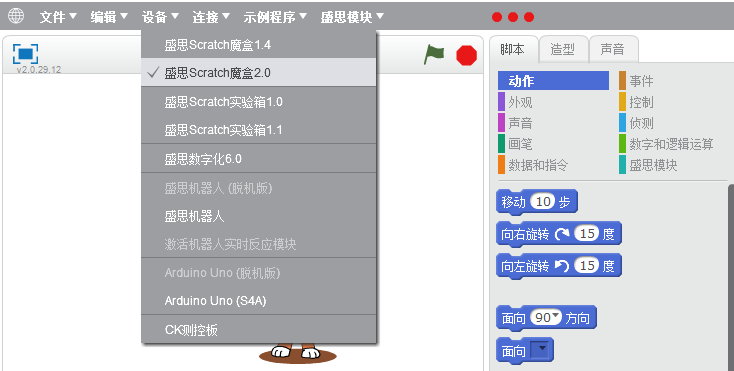734x371 pixels.
Task: Select the 外观 block category
Action: [x=515, y=102]
